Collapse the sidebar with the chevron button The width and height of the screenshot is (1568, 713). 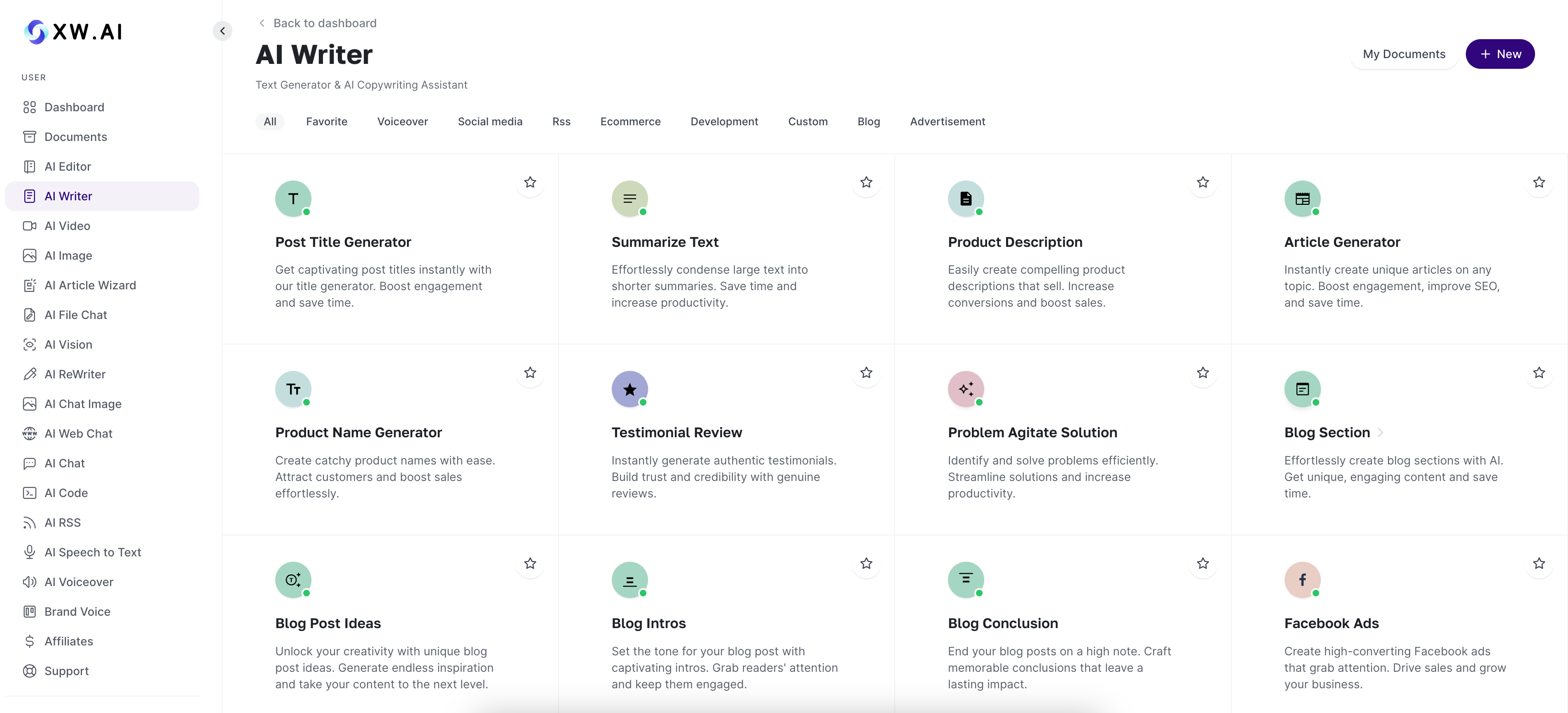[x=222, y=30]
